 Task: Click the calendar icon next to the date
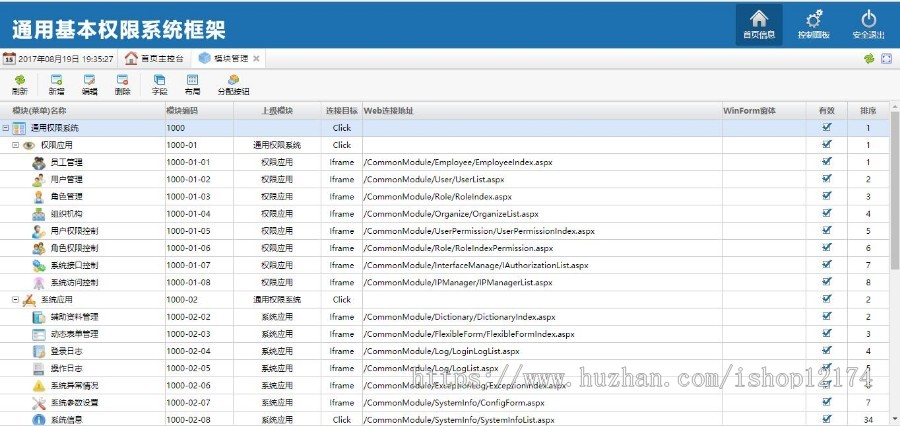click(9, 59)
